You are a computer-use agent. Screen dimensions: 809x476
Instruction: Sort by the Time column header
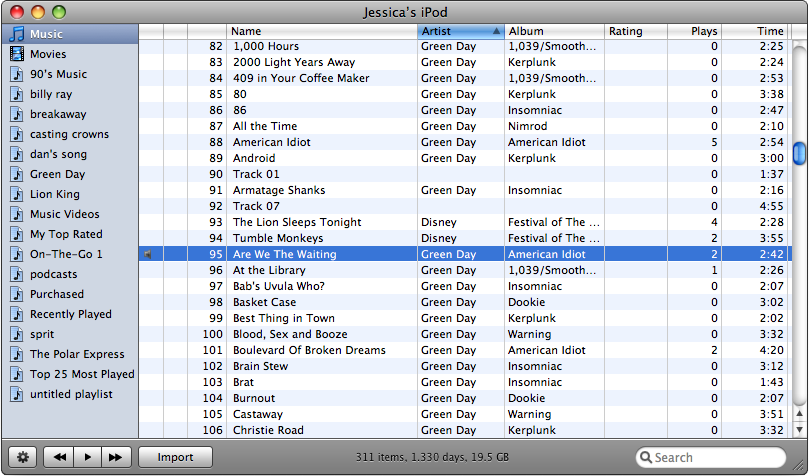(755, 31)
